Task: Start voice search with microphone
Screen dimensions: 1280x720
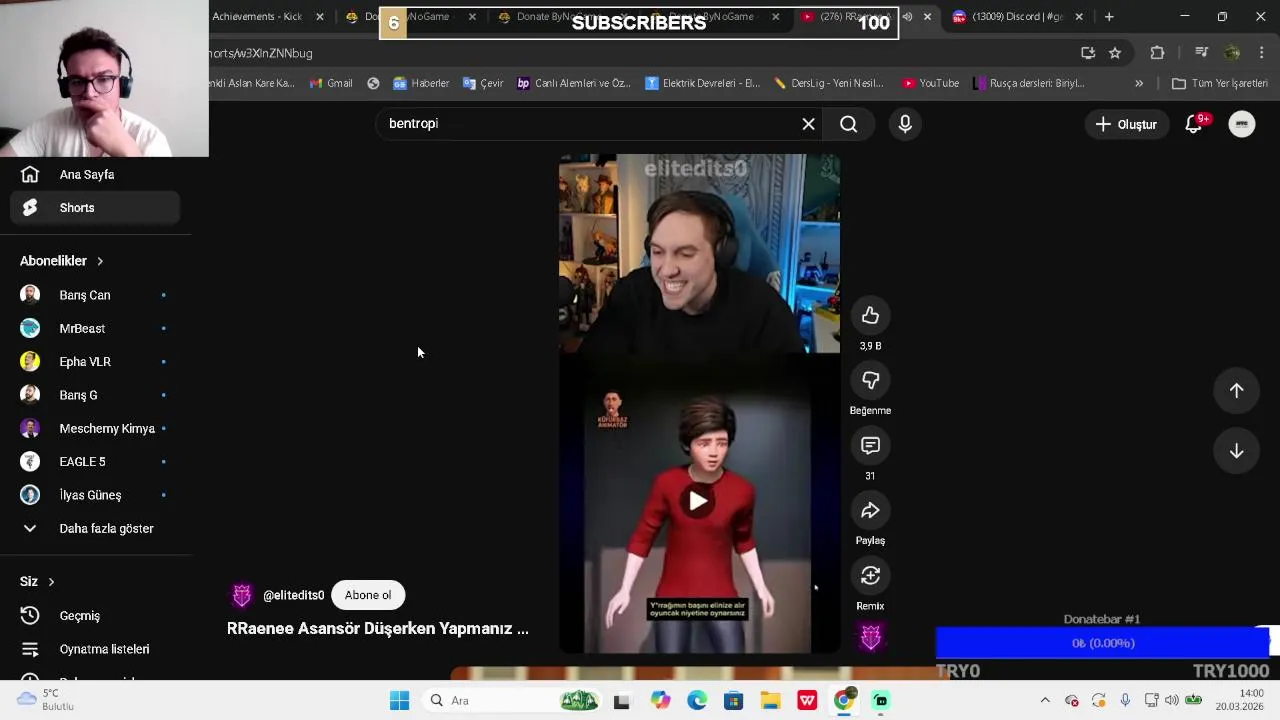Action: click(x=905, y=124)
